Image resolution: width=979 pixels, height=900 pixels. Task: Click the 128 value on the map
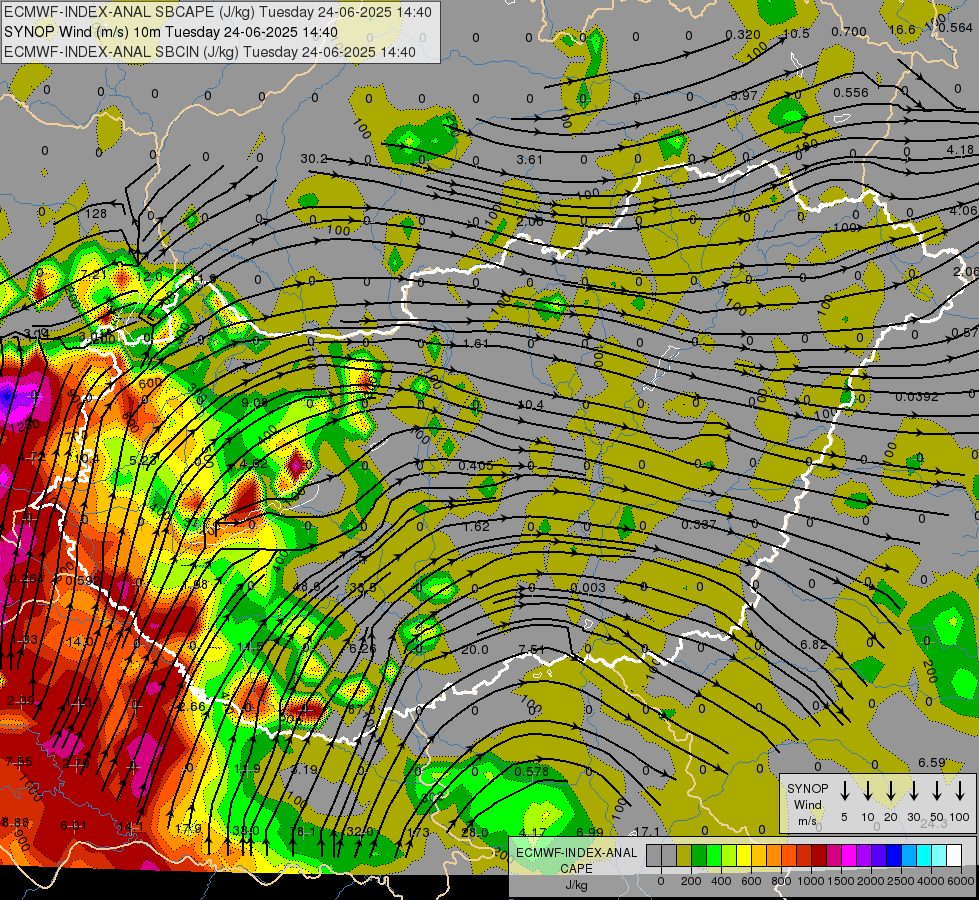[96, 214]
